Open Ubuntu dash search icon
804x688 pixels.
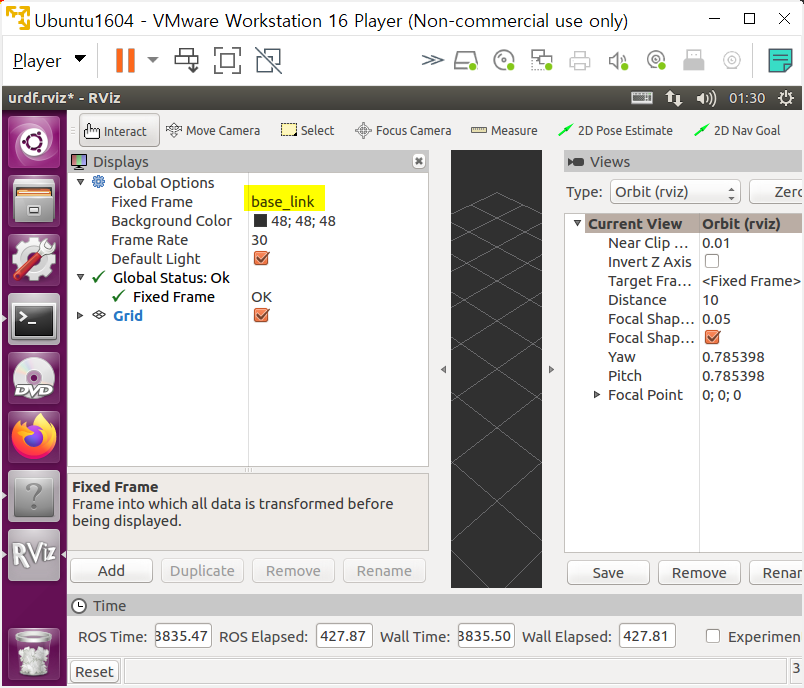pyautogui.click(x=34, y=142)
